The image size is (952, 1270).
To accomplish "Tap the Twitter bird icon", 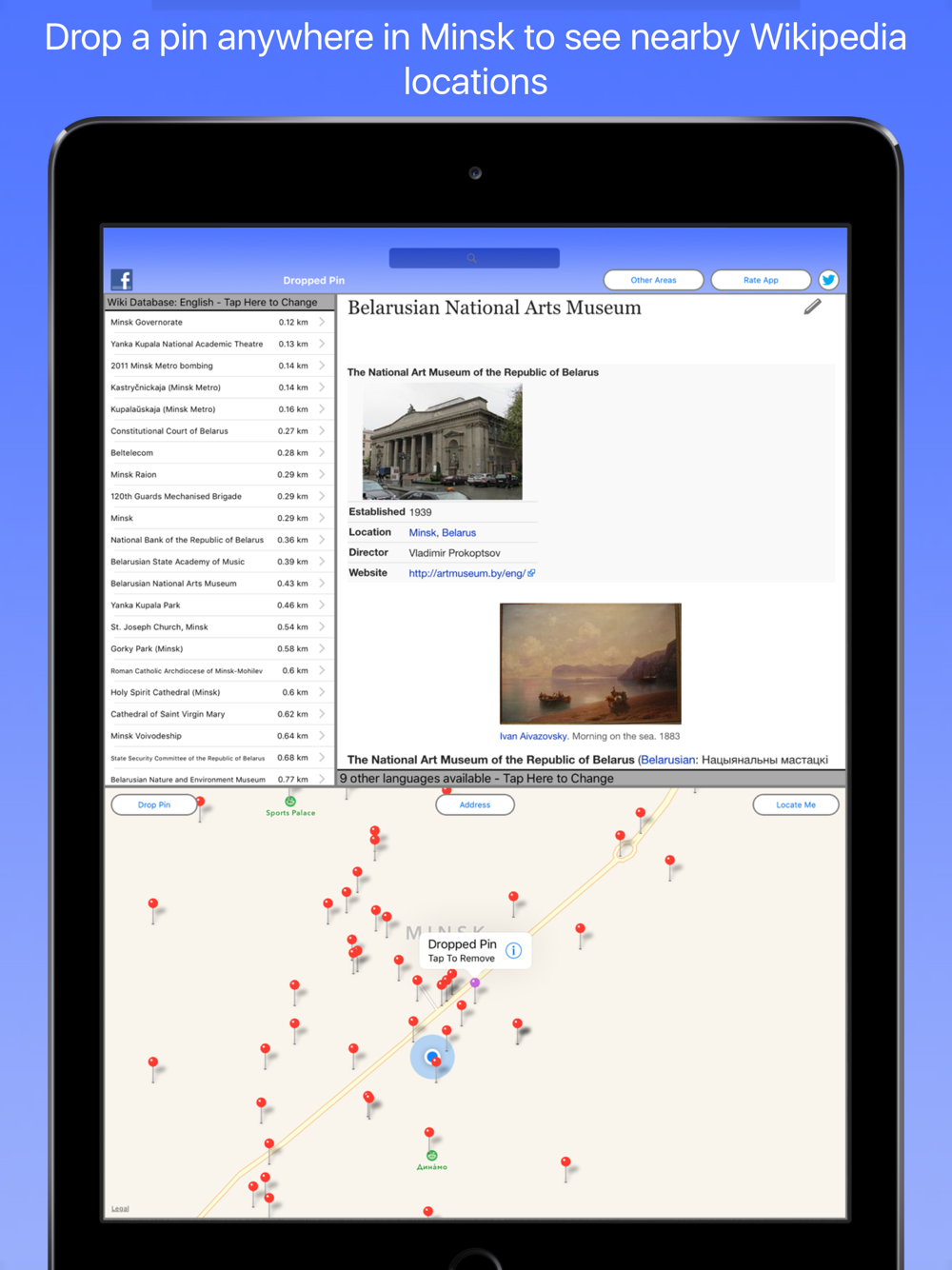I will pyautogui.click(x=828, y=280).
